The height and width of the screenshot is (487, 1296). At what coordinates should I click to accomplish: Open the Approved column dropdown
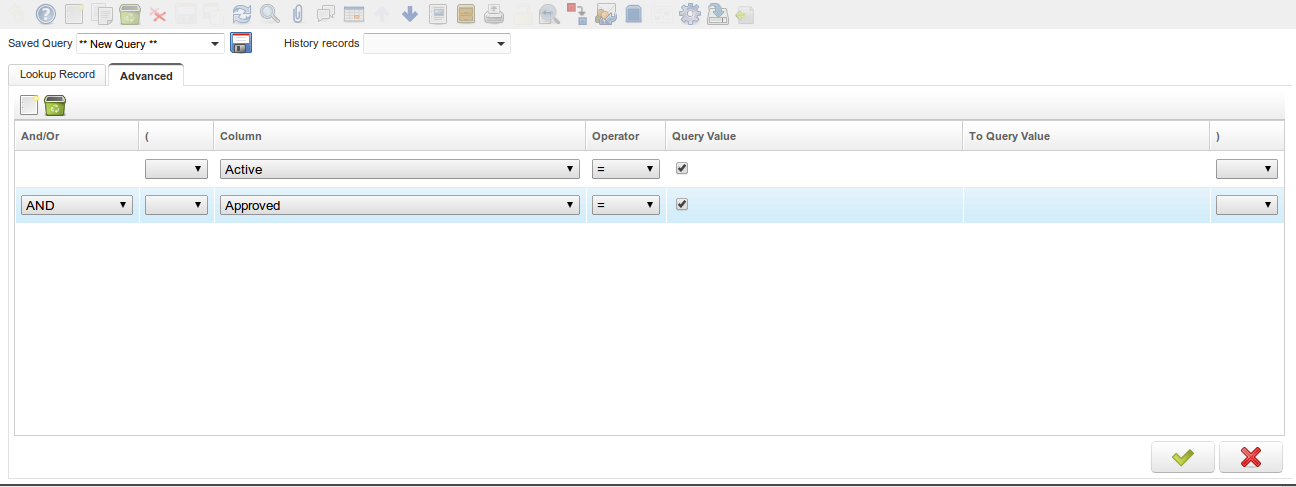(400, 205)
